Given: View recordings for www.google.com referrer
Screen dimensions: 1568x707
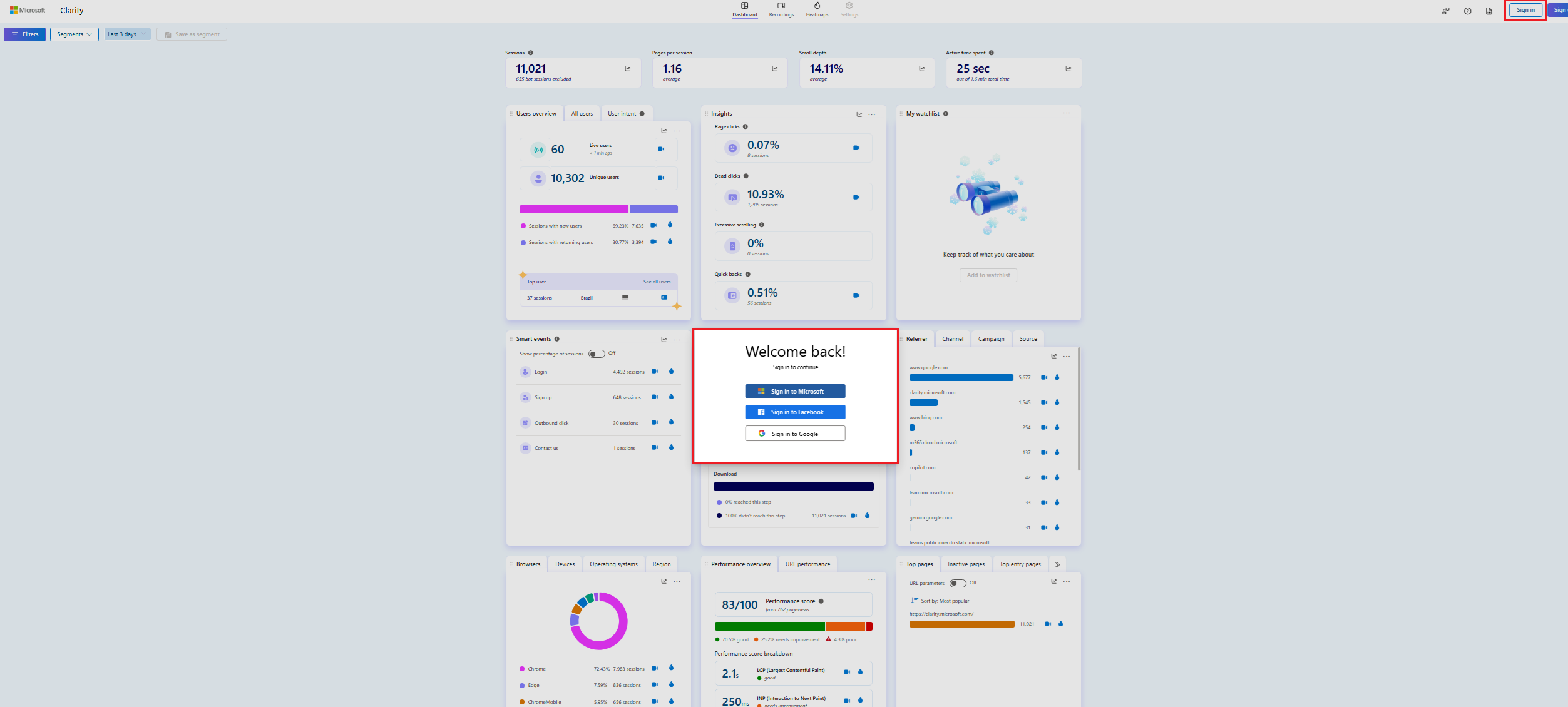Looking at the screenshot, I should coord(1043,377).
